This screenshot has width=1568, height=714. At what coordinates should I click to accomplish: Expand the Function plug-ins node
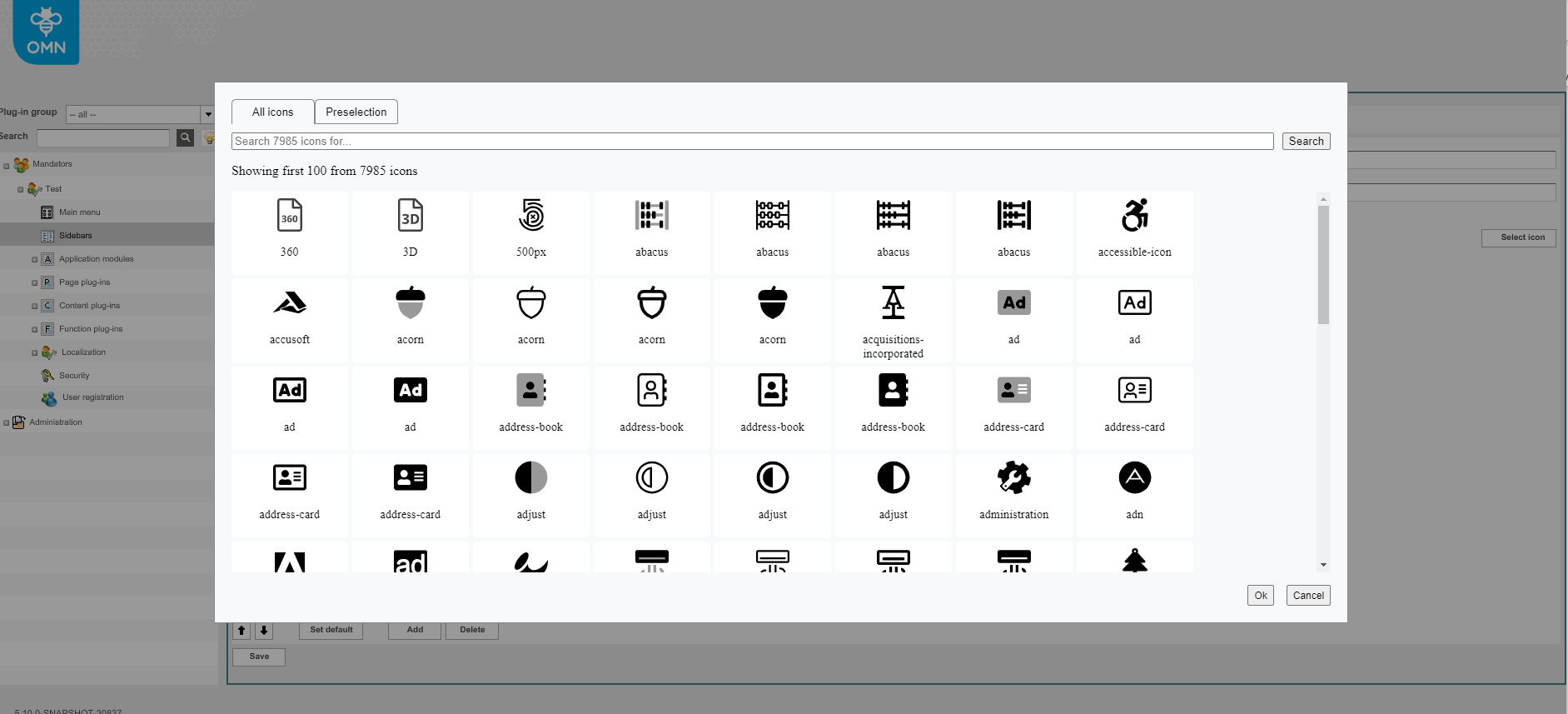coord(34,330)
